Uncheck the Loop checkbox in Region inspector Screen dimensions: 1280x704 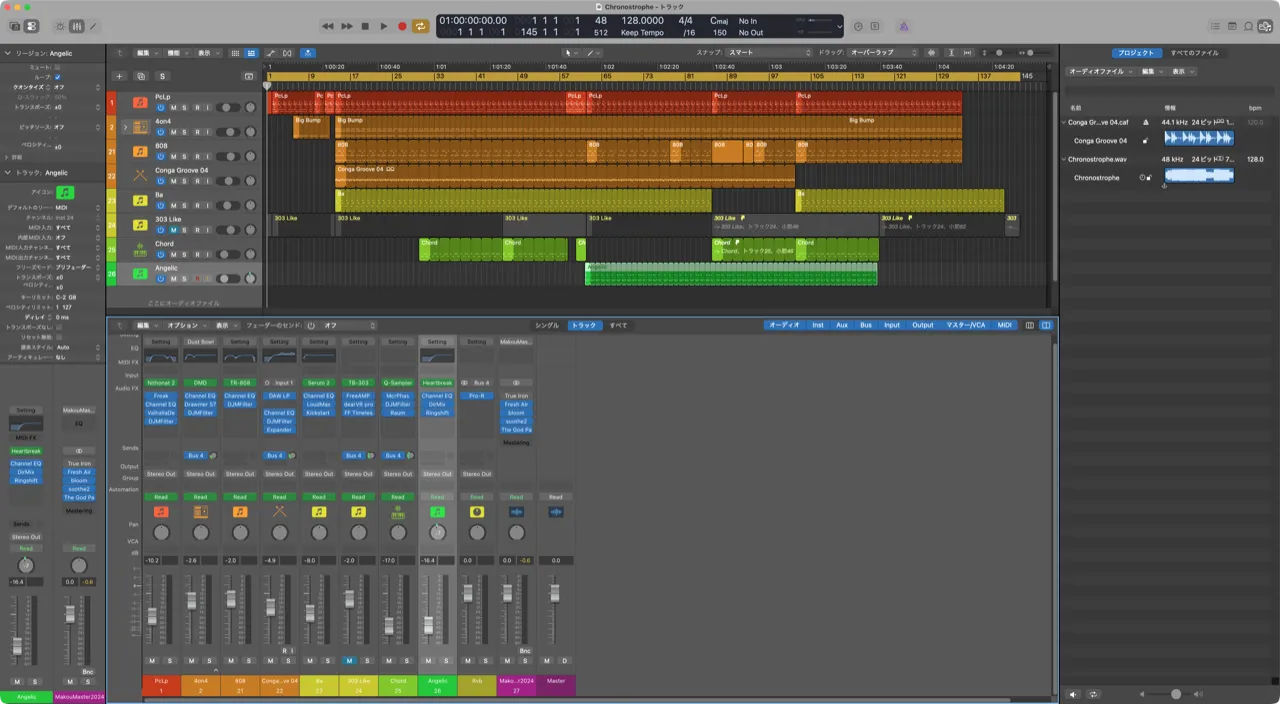[57, 77]
